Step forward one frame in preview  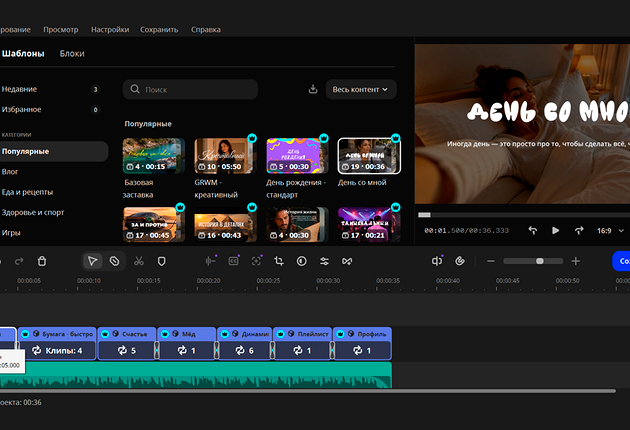[x=579, y=230]
